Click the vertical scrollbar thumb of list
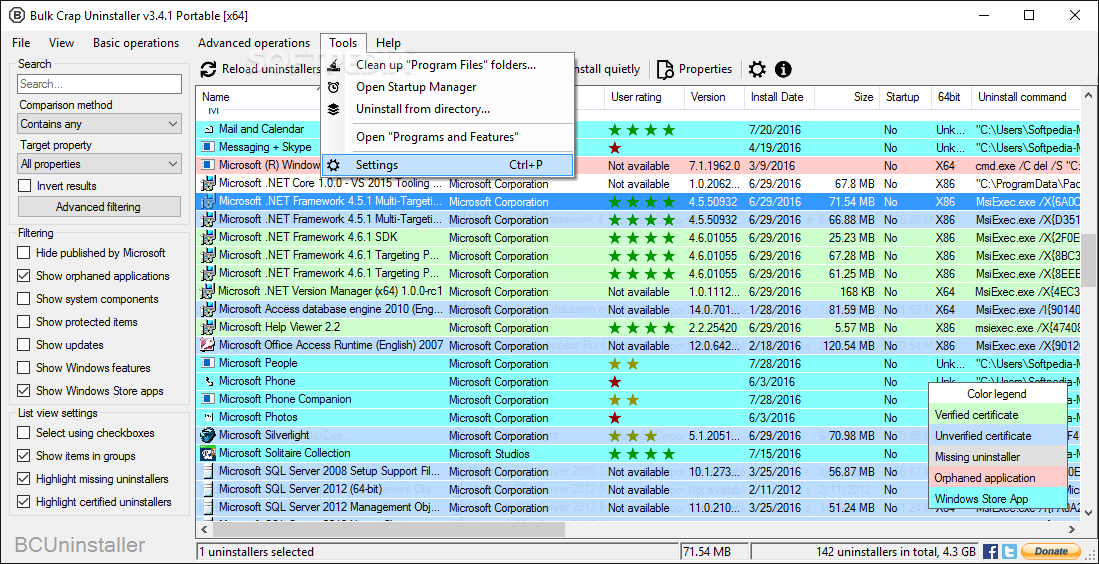Viewport: 1099px width, 564px height. pyautogui.click(x=1089, y=260)
